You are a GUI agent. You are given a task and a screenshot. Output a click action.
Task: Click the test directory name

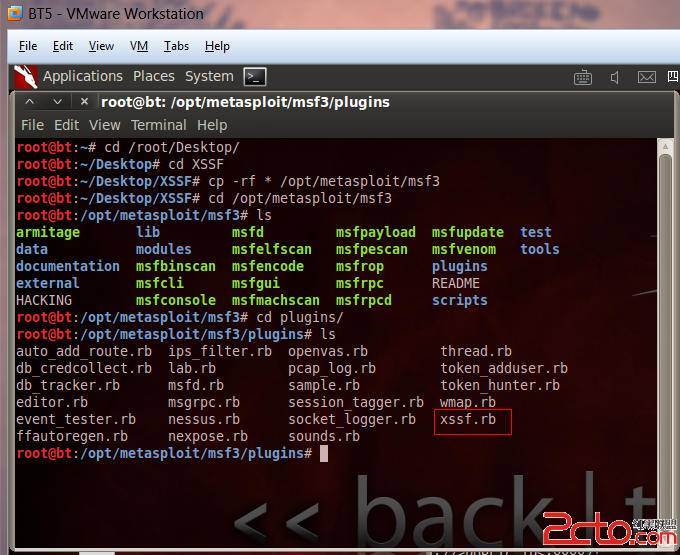pos(536,232)
